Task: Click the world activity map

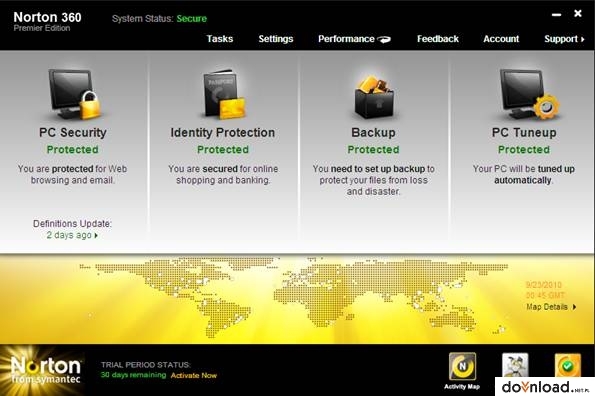Action: (294, 298)
